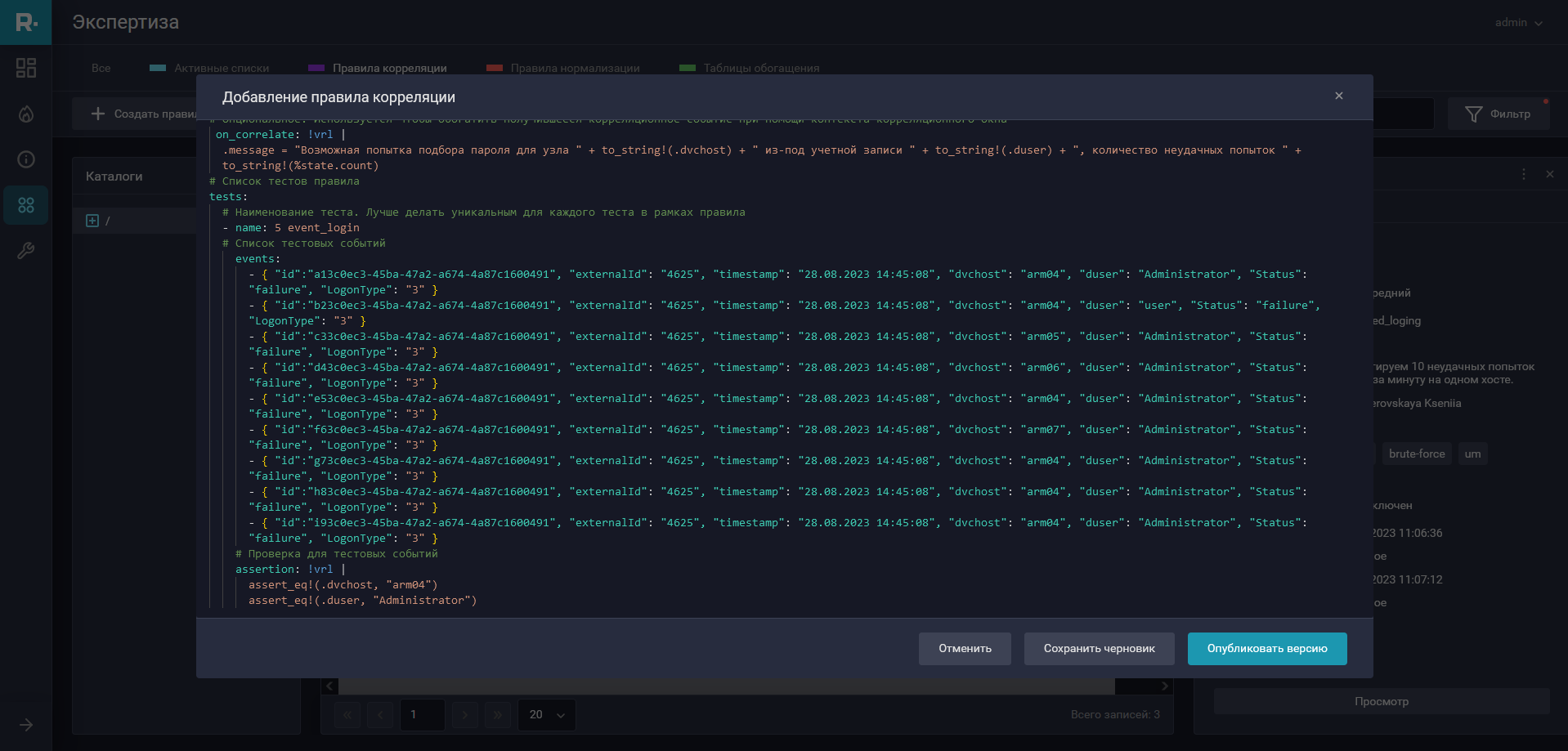The height and width of the screenshot is (751, 1568).
Task: Open the wrench settings sidebar icon
Action: pyautogui.click(x=26, y=251)
